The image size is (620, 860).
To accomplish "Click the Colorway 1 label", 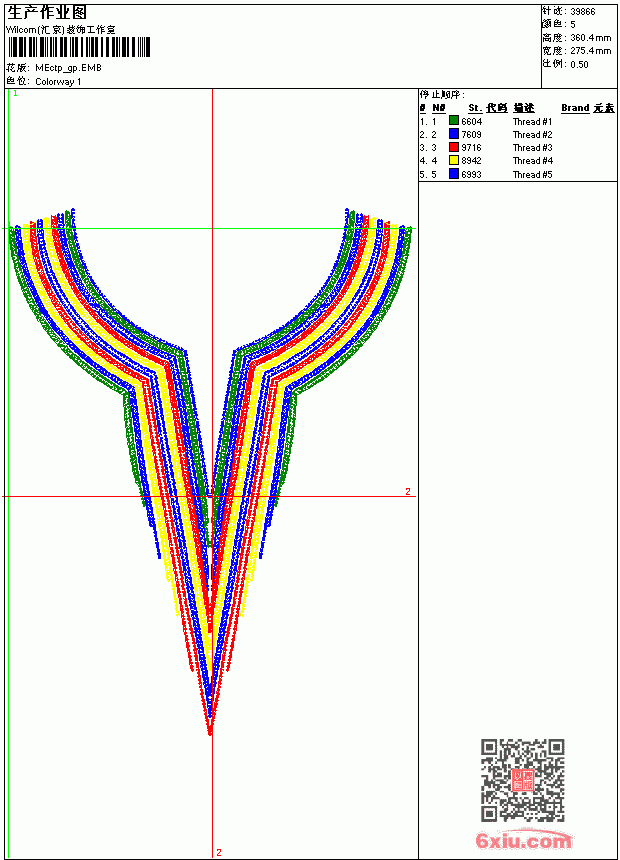I will pos(58,82).
